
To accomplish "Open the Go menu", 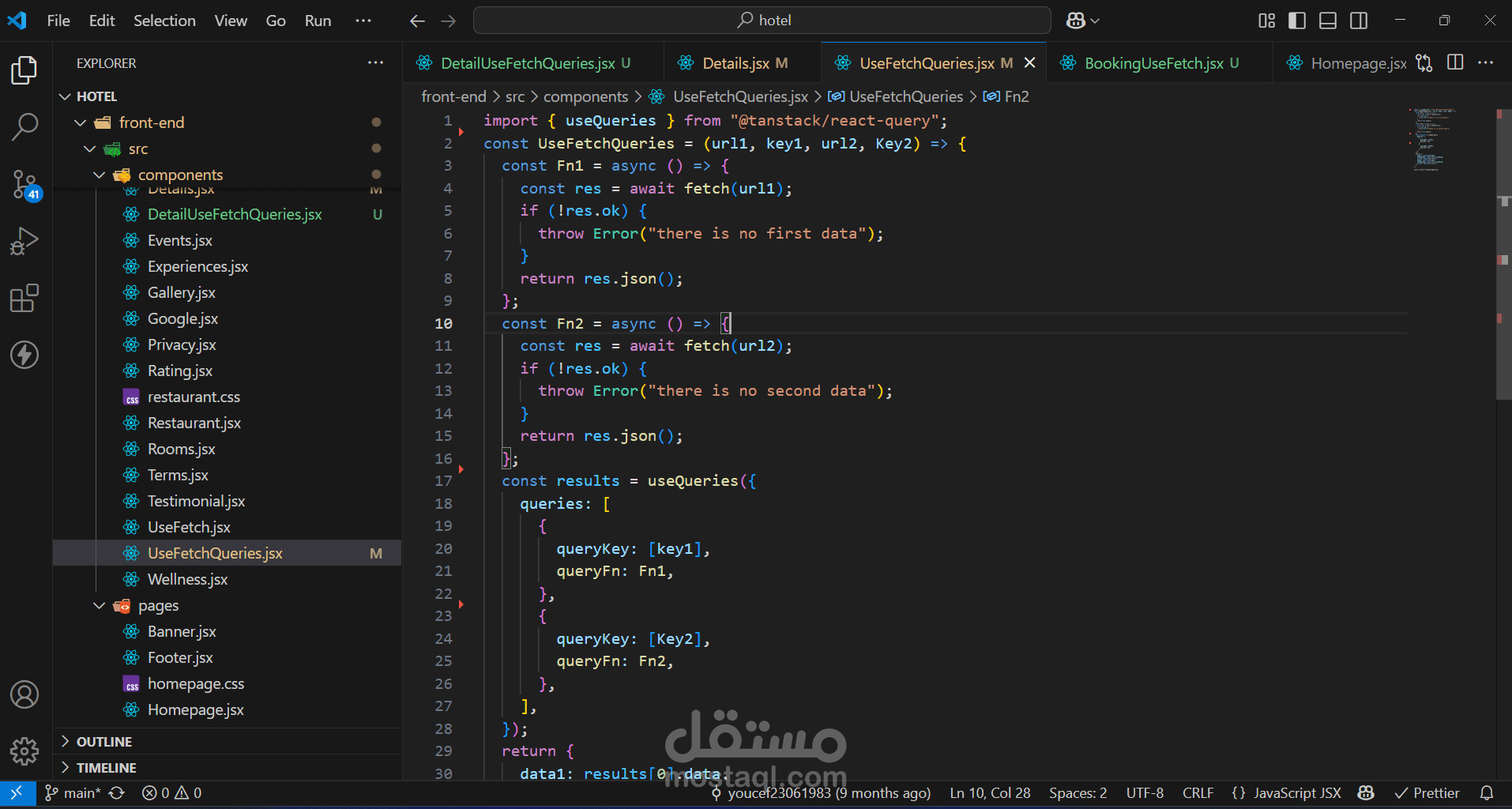I will coord(276,21).
